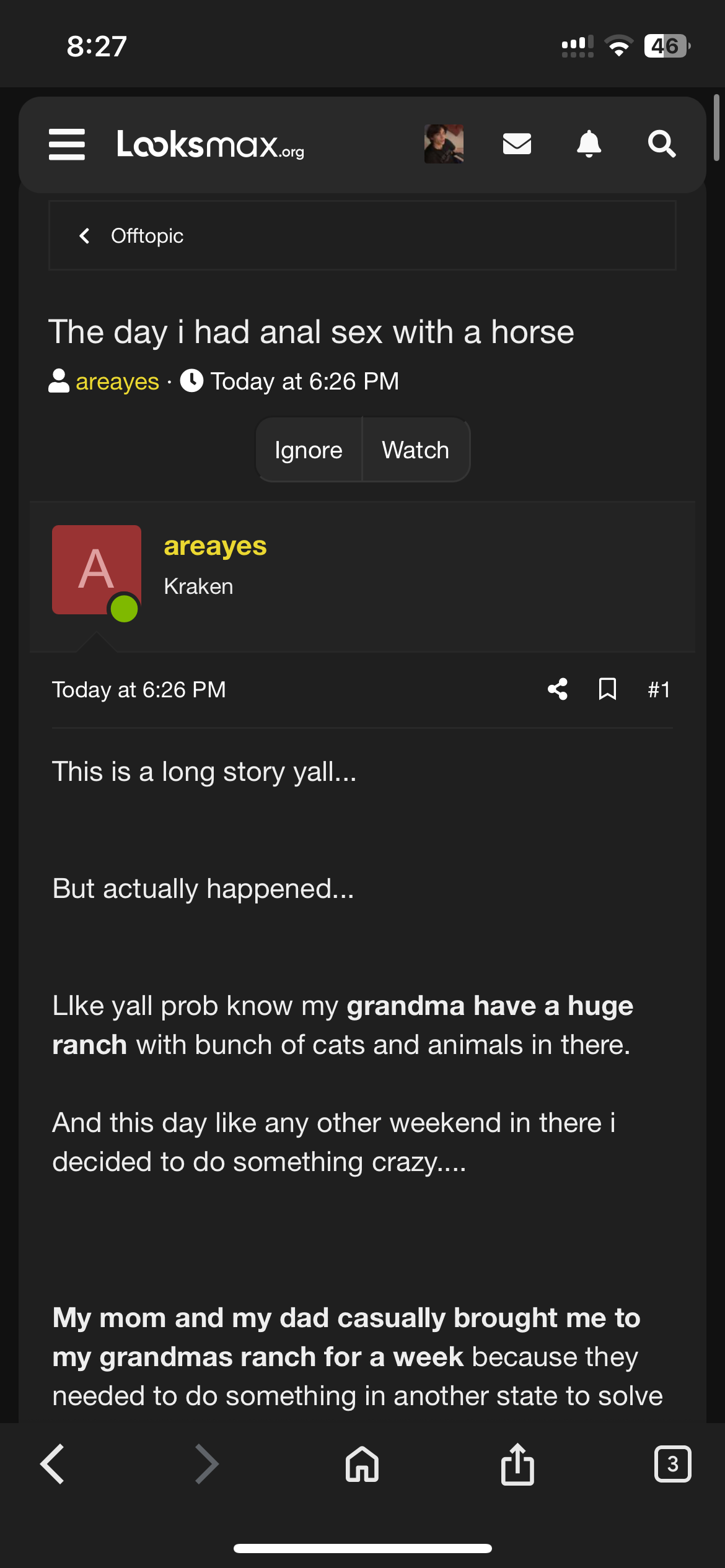
Task: Open areayes profile from post header
Action: coord(215,546)
